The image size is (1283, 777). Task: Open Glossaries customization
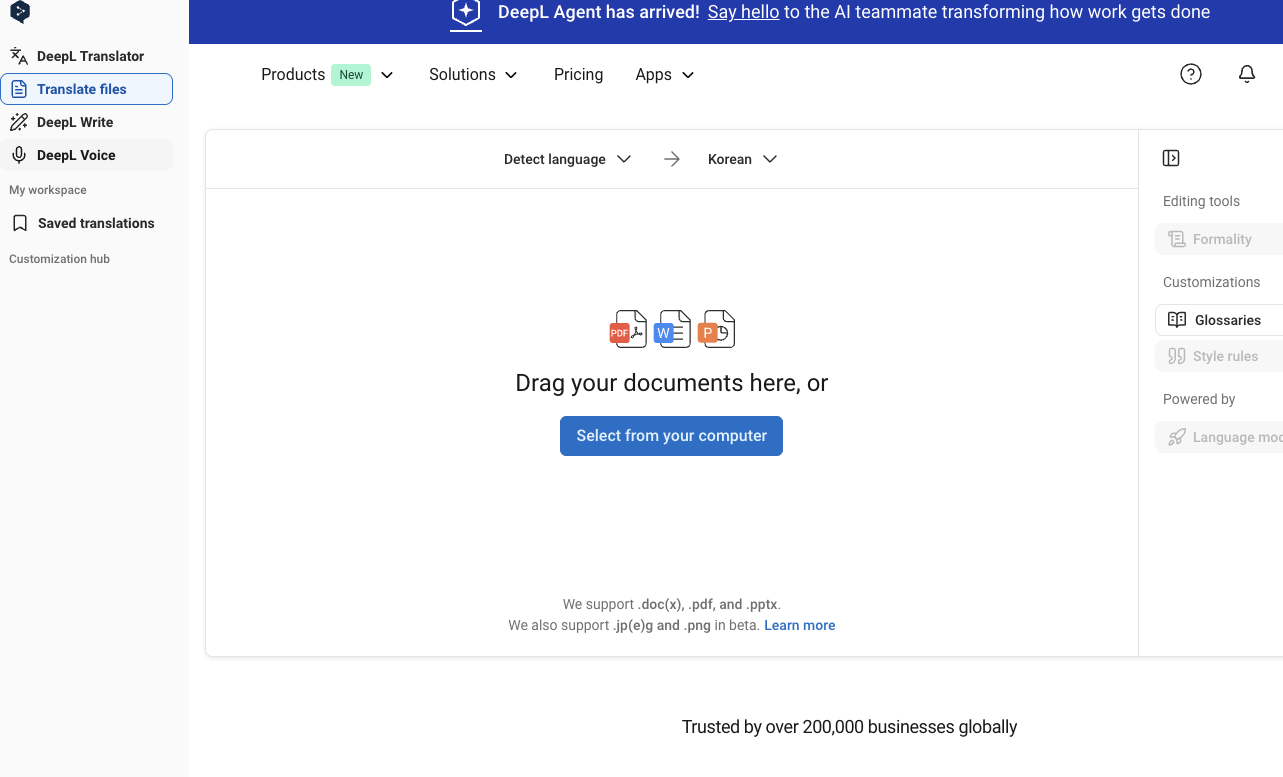[1219, 320]
